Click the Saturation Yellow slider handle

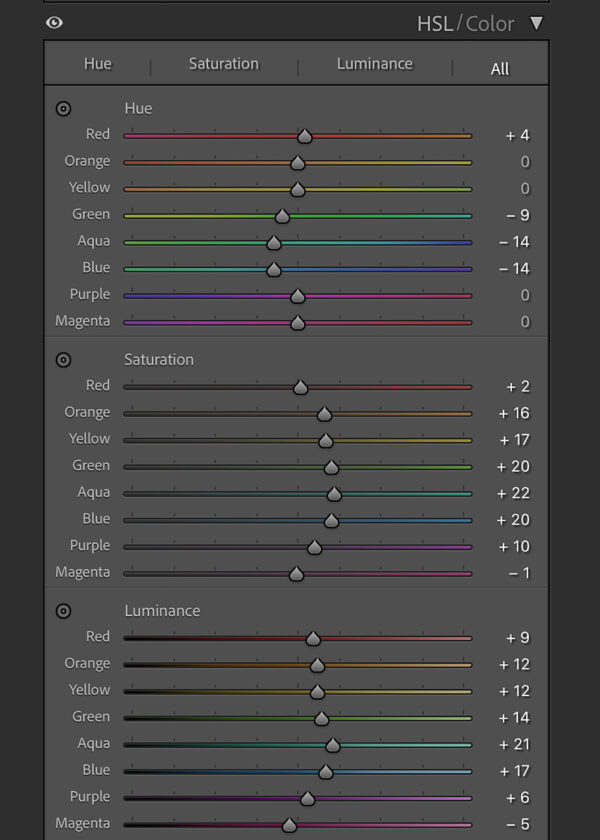pos(326,440)
